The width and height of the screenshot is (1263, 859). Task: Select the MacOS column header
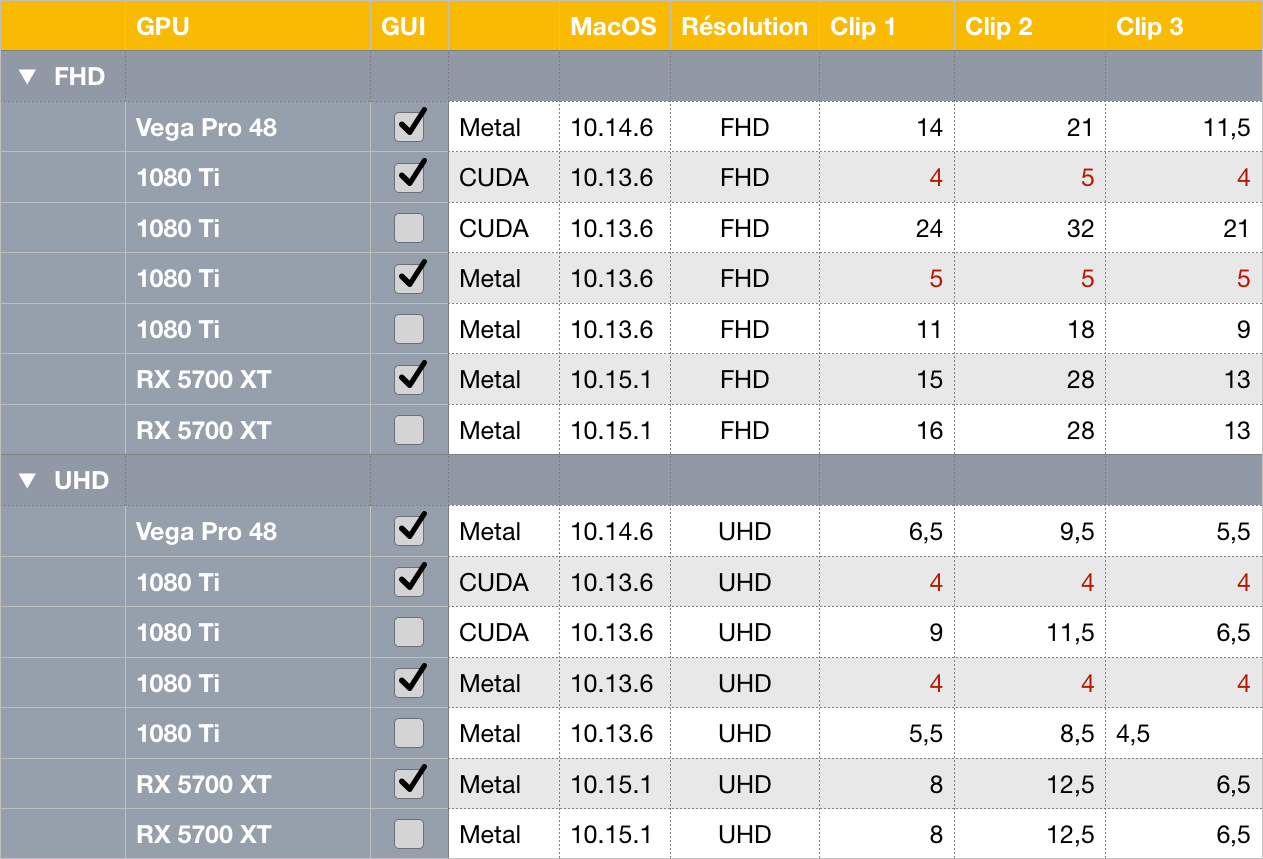613,26
